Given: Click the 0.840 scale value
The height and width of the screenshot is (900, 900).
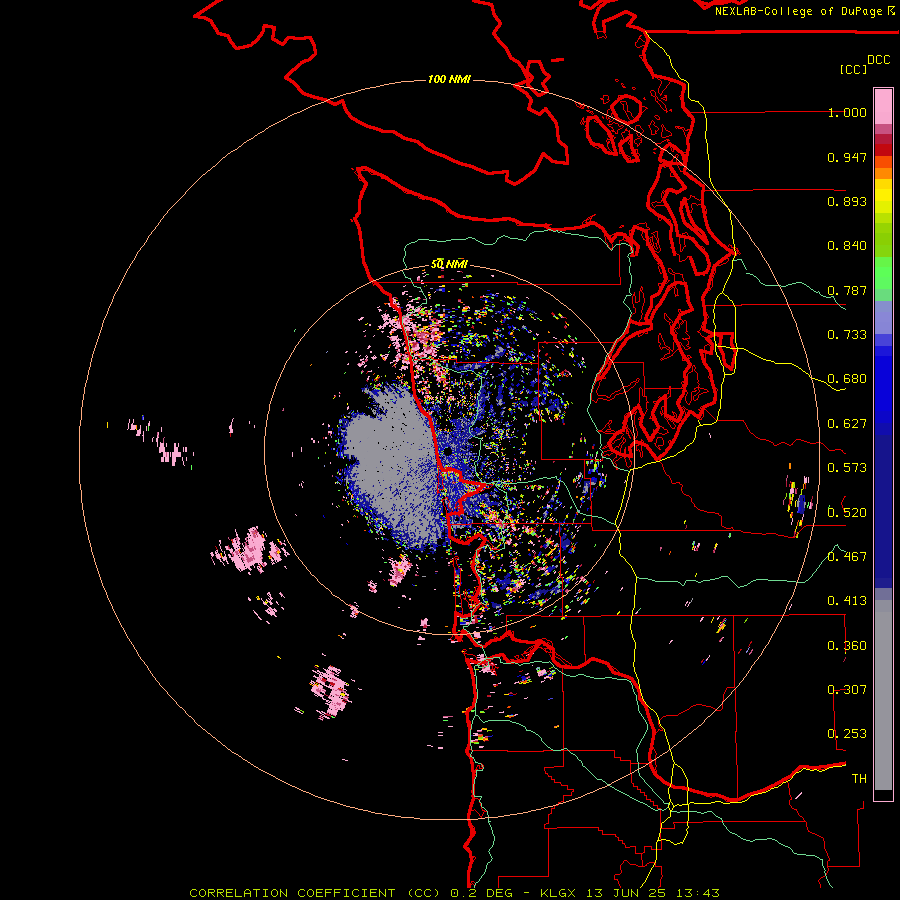Looking at the screenshot, I should (x=847, y=246).
